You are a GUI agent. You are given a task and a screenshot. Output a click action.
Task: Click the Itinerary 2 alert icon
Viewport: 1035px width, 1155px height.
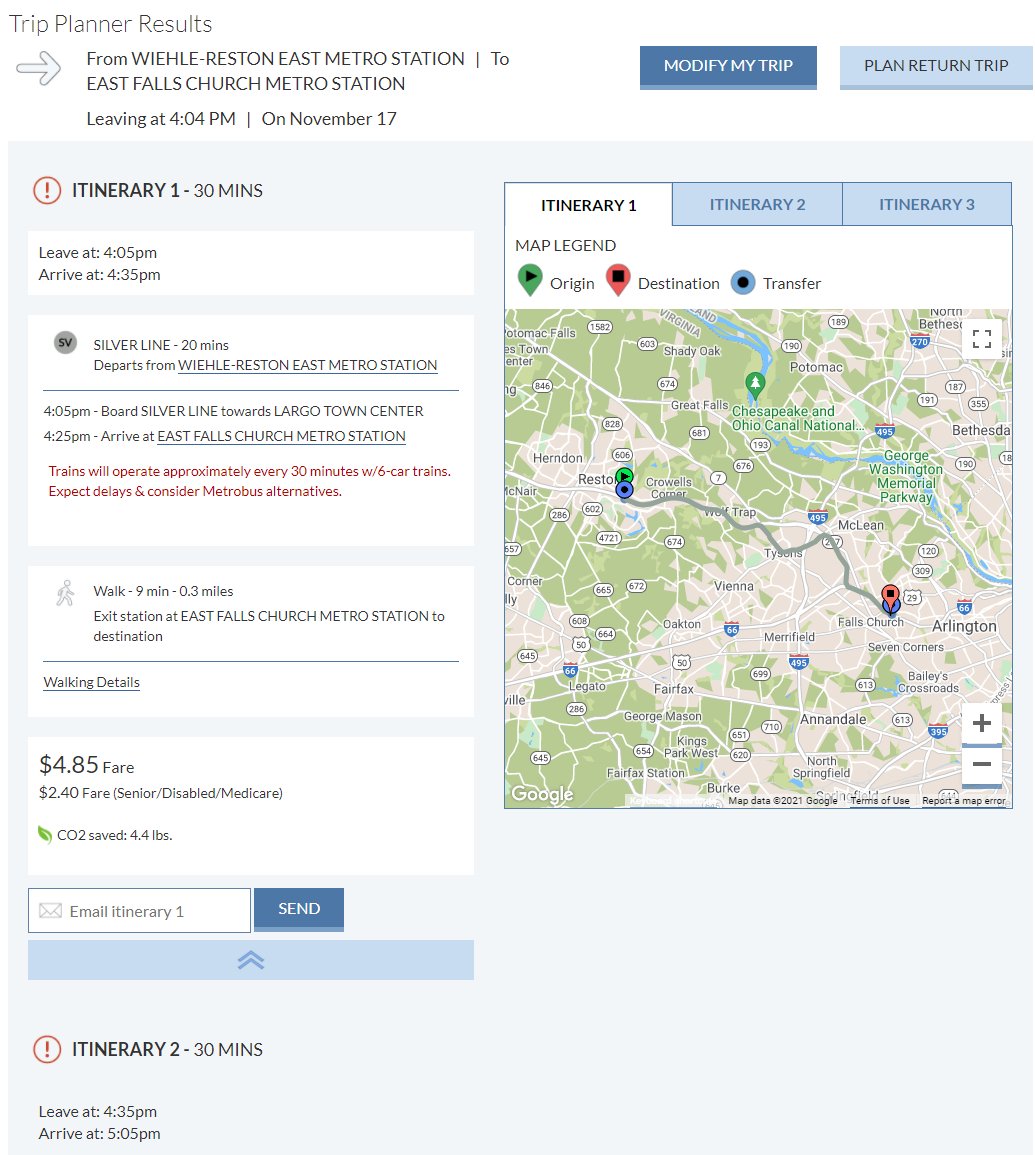tap(47, 1050)
